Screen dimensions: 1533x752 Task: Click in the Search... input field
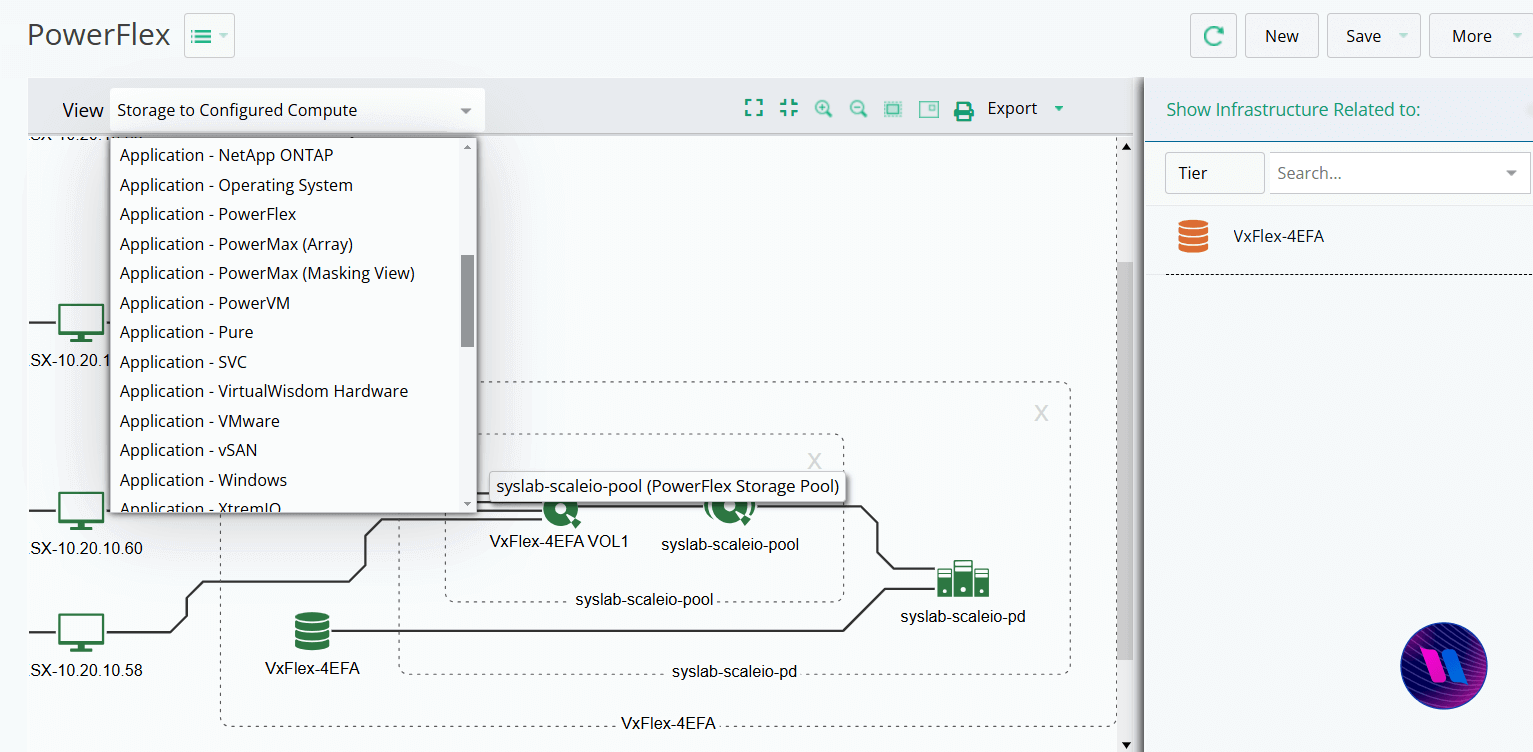click(x=1385, y=173)
